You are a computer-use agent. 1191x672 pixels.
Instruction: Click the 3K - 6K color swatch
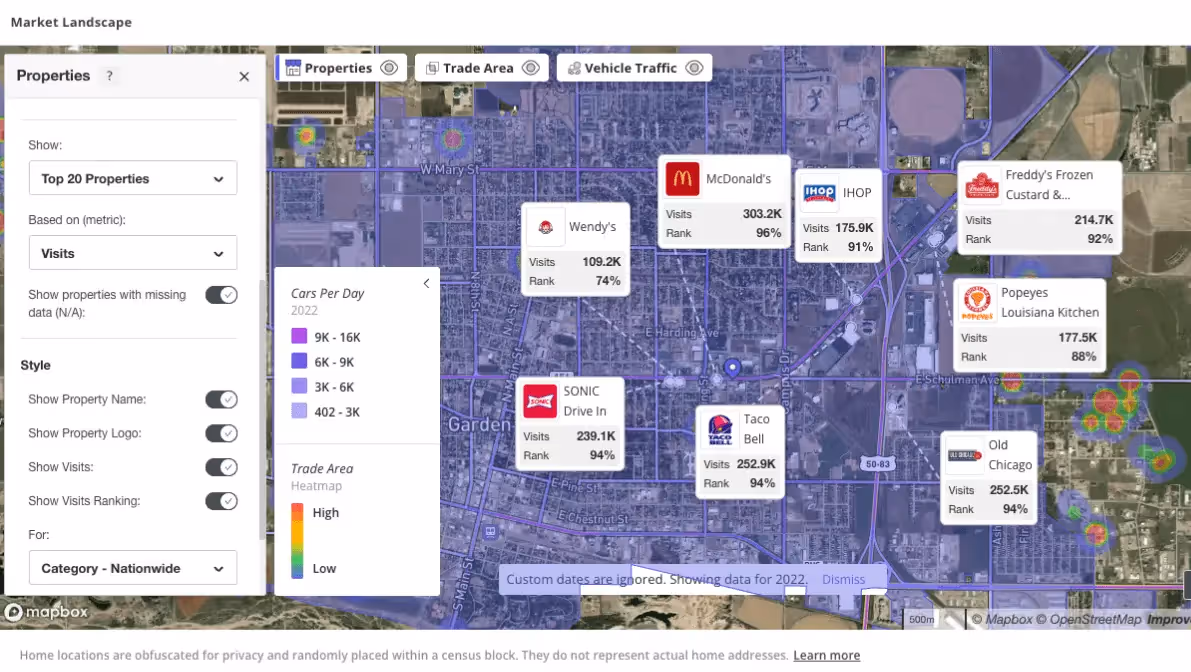click(x=299, y=386)
